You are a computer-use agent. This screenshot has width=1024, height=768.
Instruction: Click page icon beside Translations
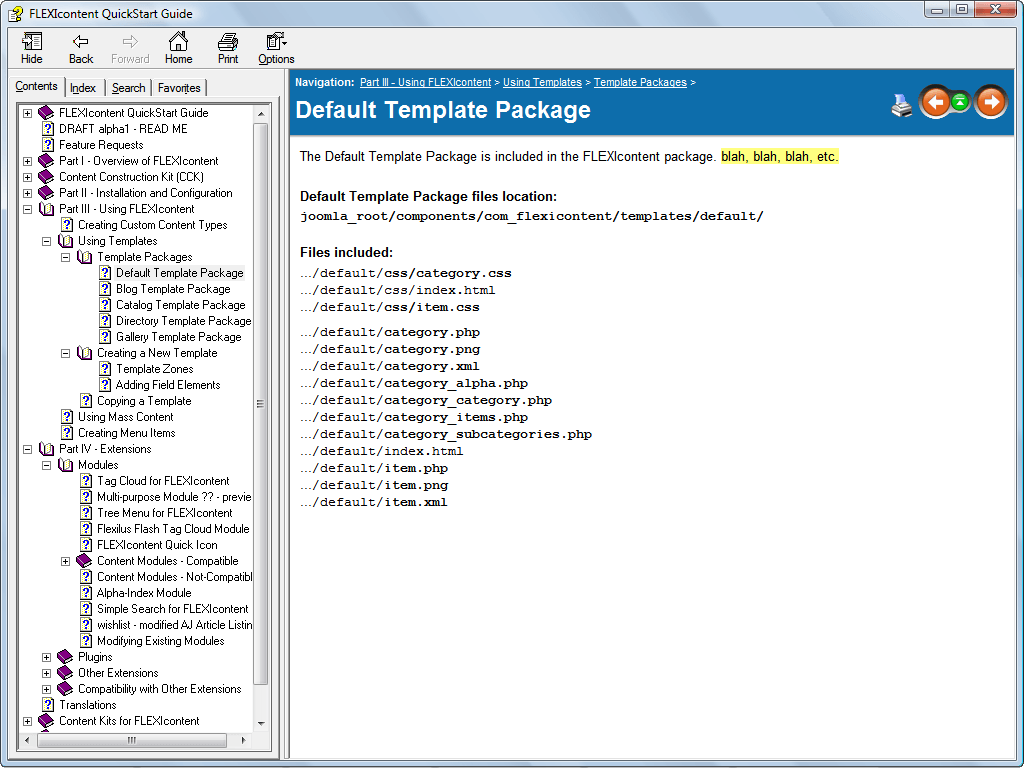(x=48, y=705)
